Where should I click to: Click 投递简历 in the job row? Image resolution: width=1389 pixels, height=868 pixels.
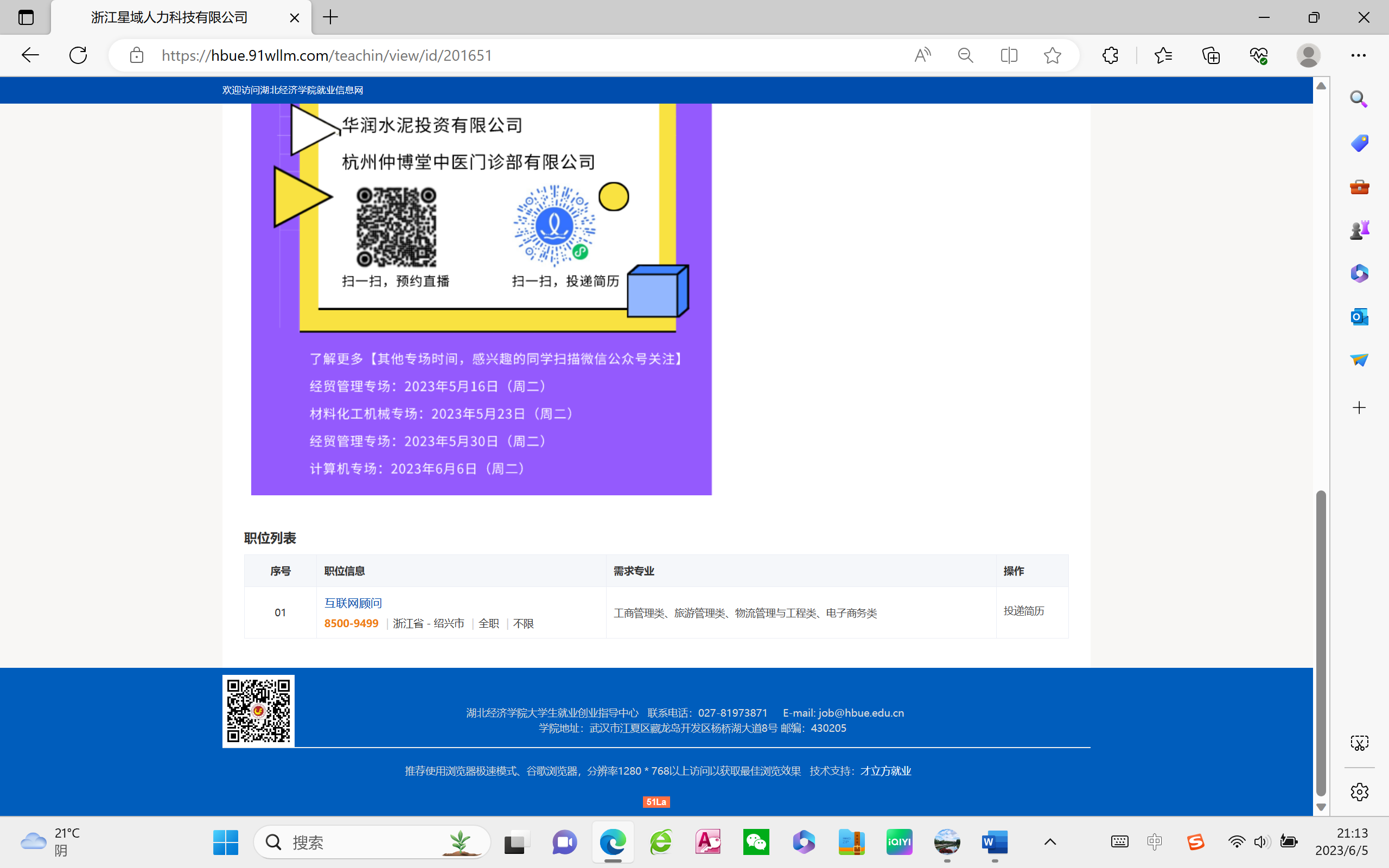[1023, 611]
